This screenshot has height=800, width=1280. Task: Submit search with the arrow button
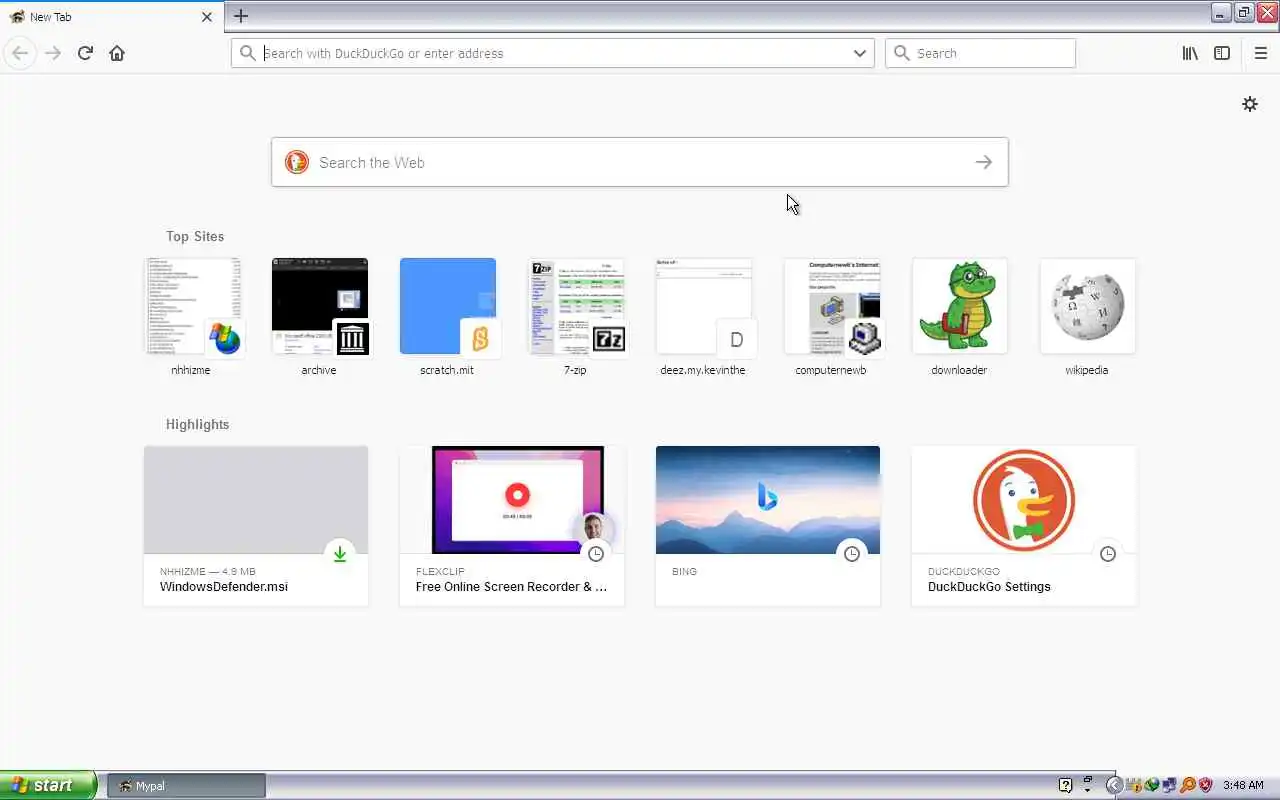pos(984,162)
